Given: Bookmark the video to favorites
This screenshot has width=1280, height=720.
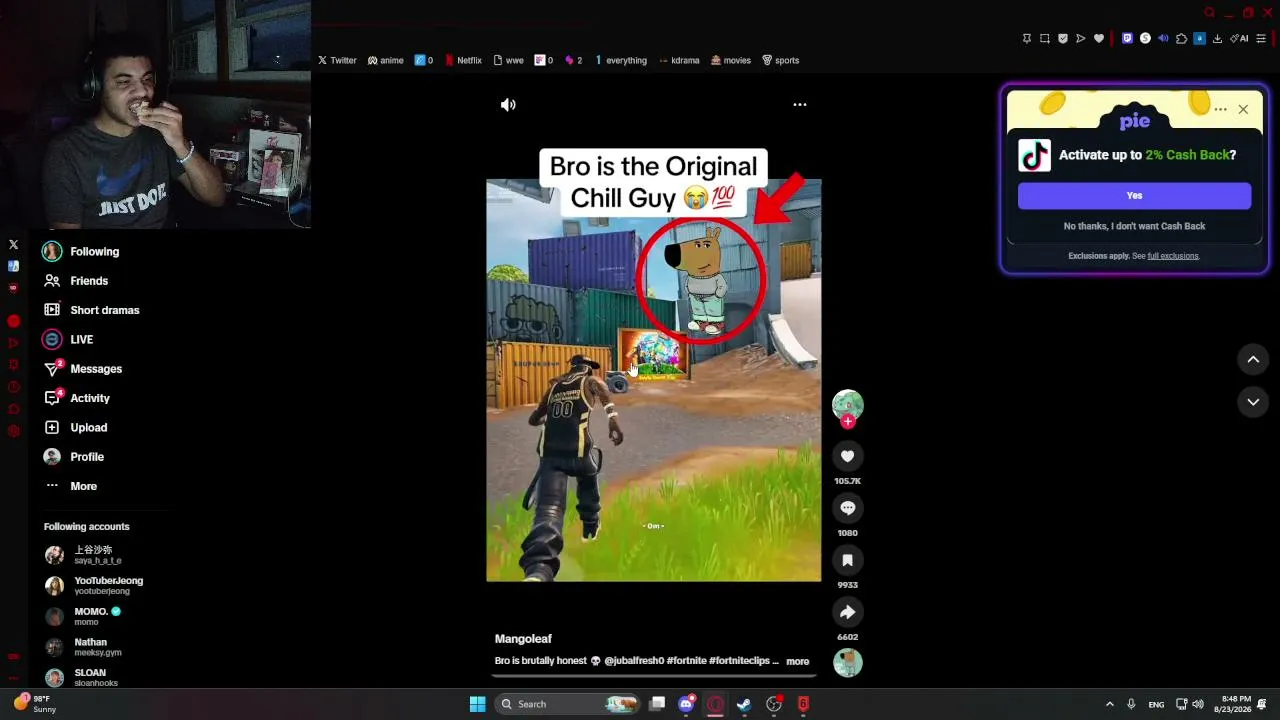Looking at the screenshot, I should (x=847, y=560).
